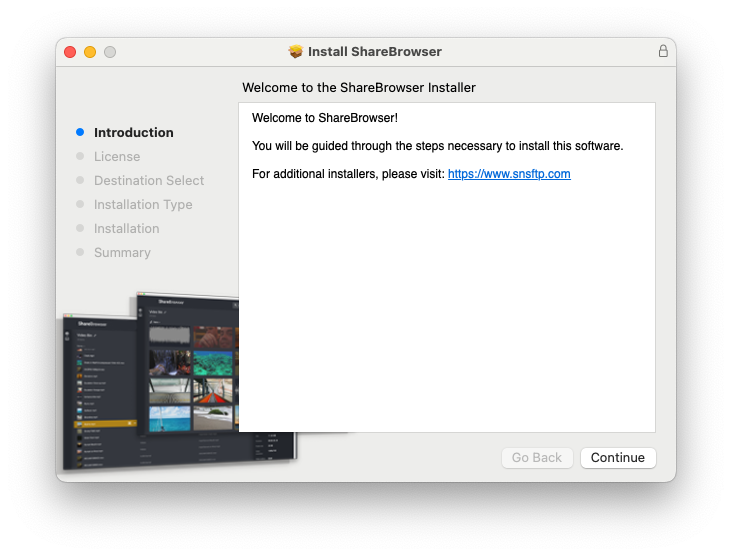Select the Installation step in sidebar

click(x=127, y=228)
